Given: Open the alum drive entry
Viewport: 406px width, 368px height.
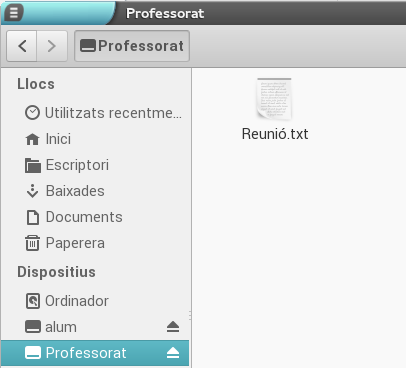Looking at the screenshot, I should tap(96, 327).
